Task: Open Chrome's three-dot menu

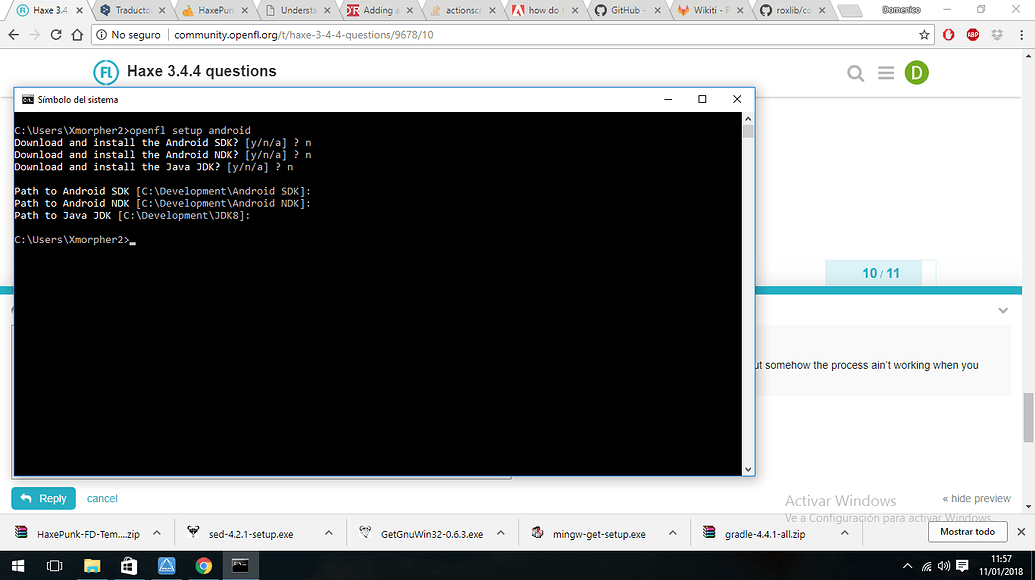Action: point(1021,35)
